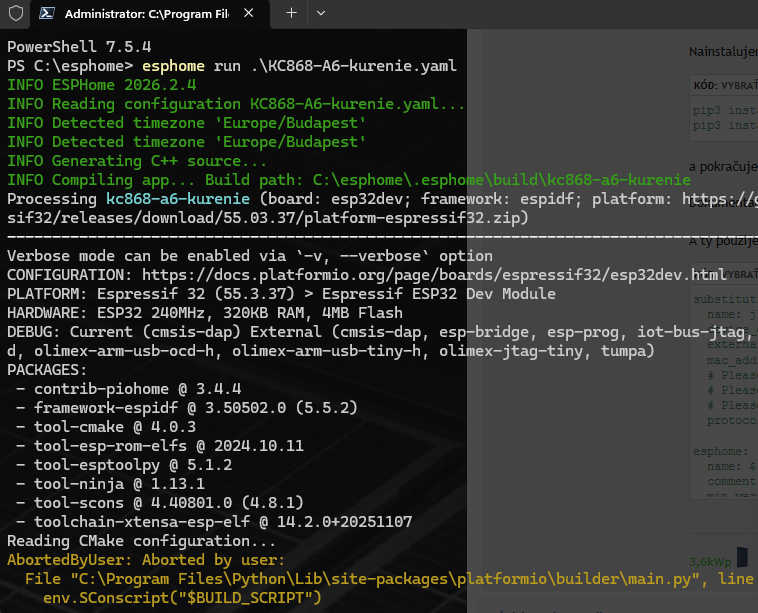Click the pip3 install code block

pyautogui.click(x=723, y=118)
